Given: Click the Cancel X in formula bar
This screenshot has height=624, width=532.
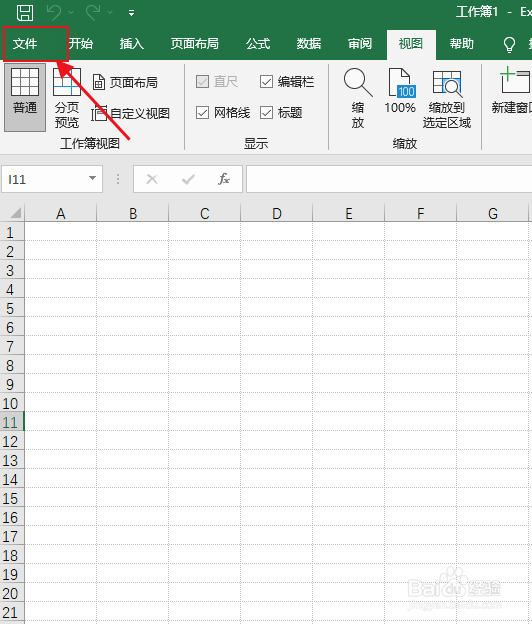Looking at the screenshot, I should (x=152, y=179).
